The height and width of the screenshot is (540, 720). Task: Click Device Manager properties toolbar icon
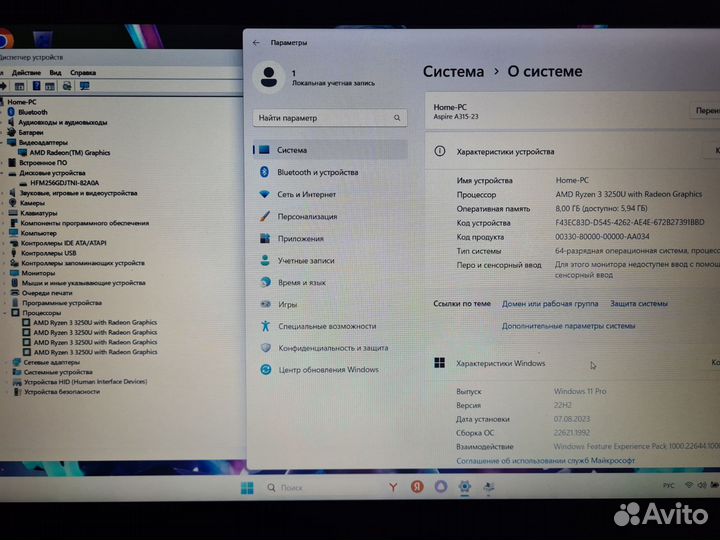tap(19, 86)
